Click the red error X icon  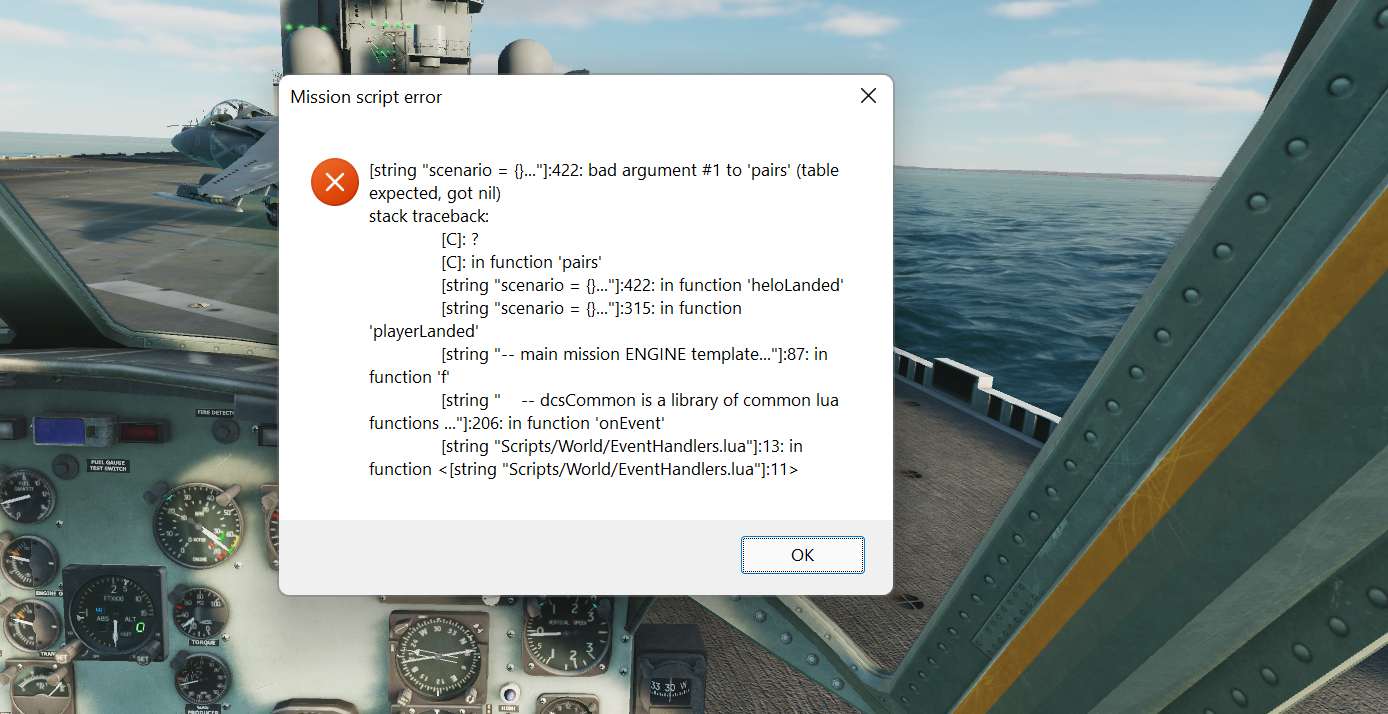click(334, 182)
